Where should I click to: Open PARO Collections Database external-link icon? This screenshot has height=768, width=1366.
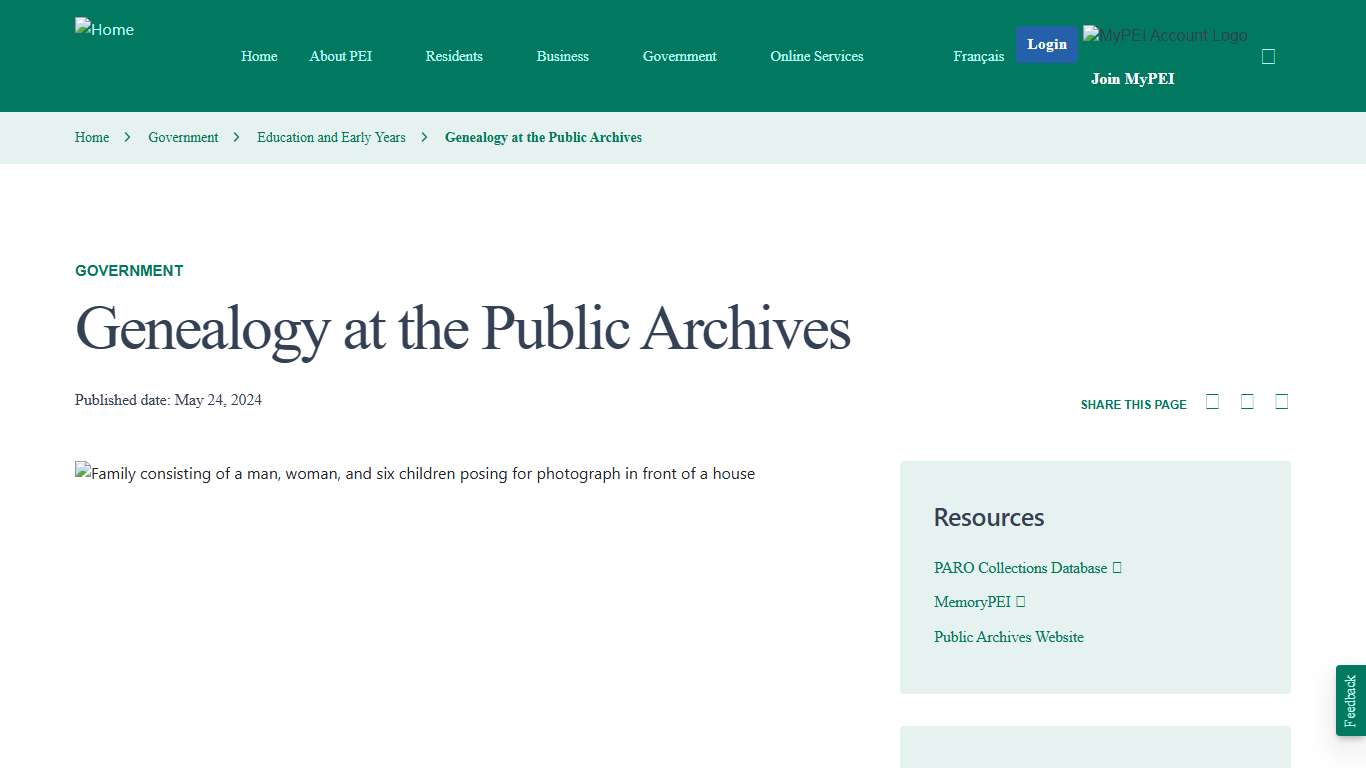pos(1117,567)
